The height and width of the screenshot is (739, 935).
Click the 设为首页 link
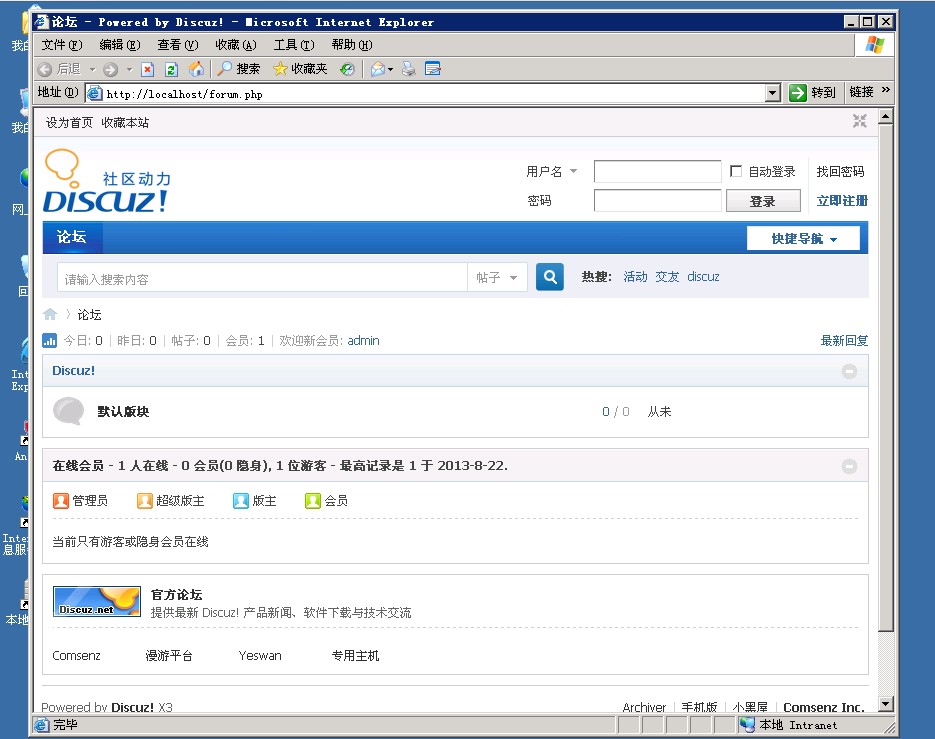[69, 122]
